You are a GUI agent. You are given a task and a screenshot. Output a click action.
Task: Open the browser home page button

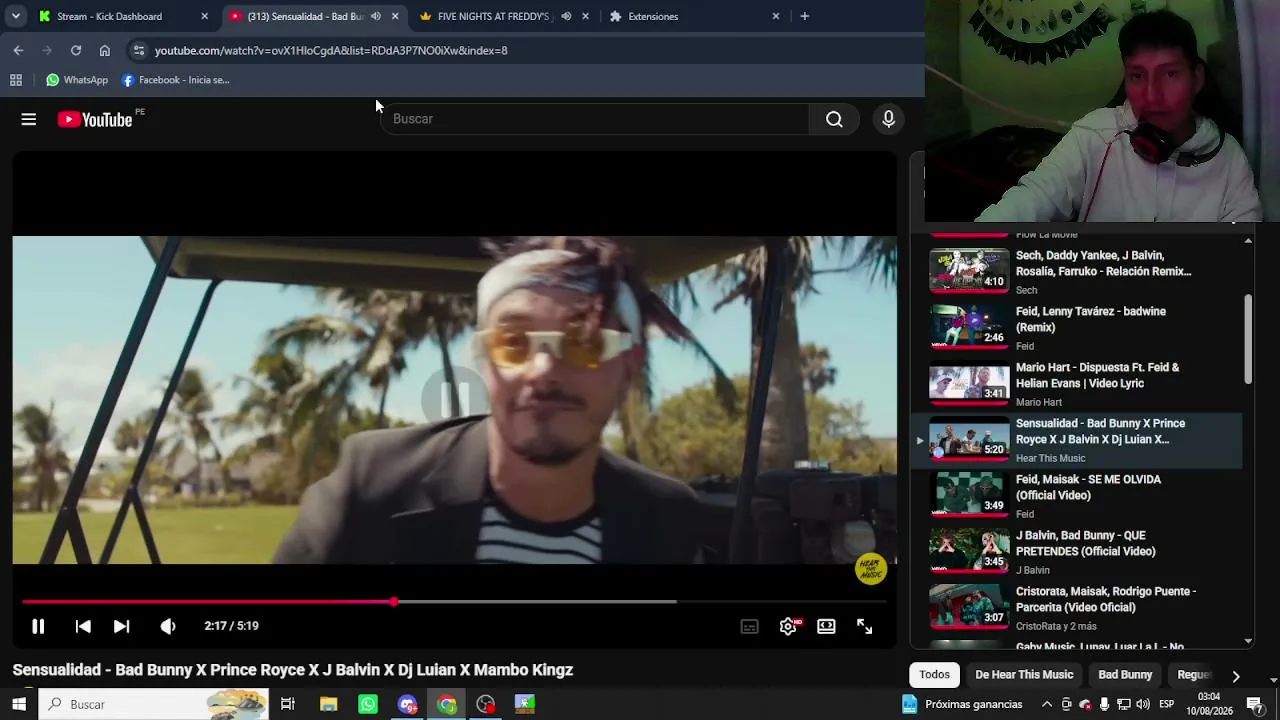(x=105, y=50)
